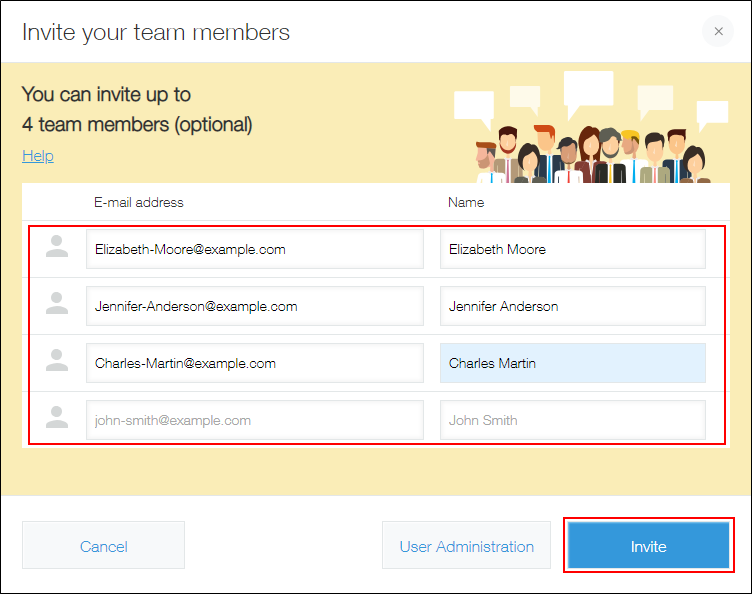The image size is (752, 594).
Task: Select the Elizabeth-Moore@example.com email field
Action: (x=254, y=249)
